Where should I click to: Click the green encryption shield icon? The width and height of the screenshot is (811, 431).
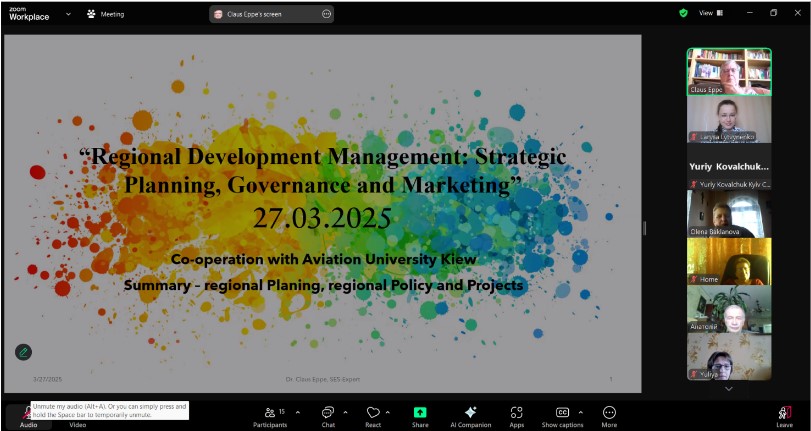click(683, 13)
